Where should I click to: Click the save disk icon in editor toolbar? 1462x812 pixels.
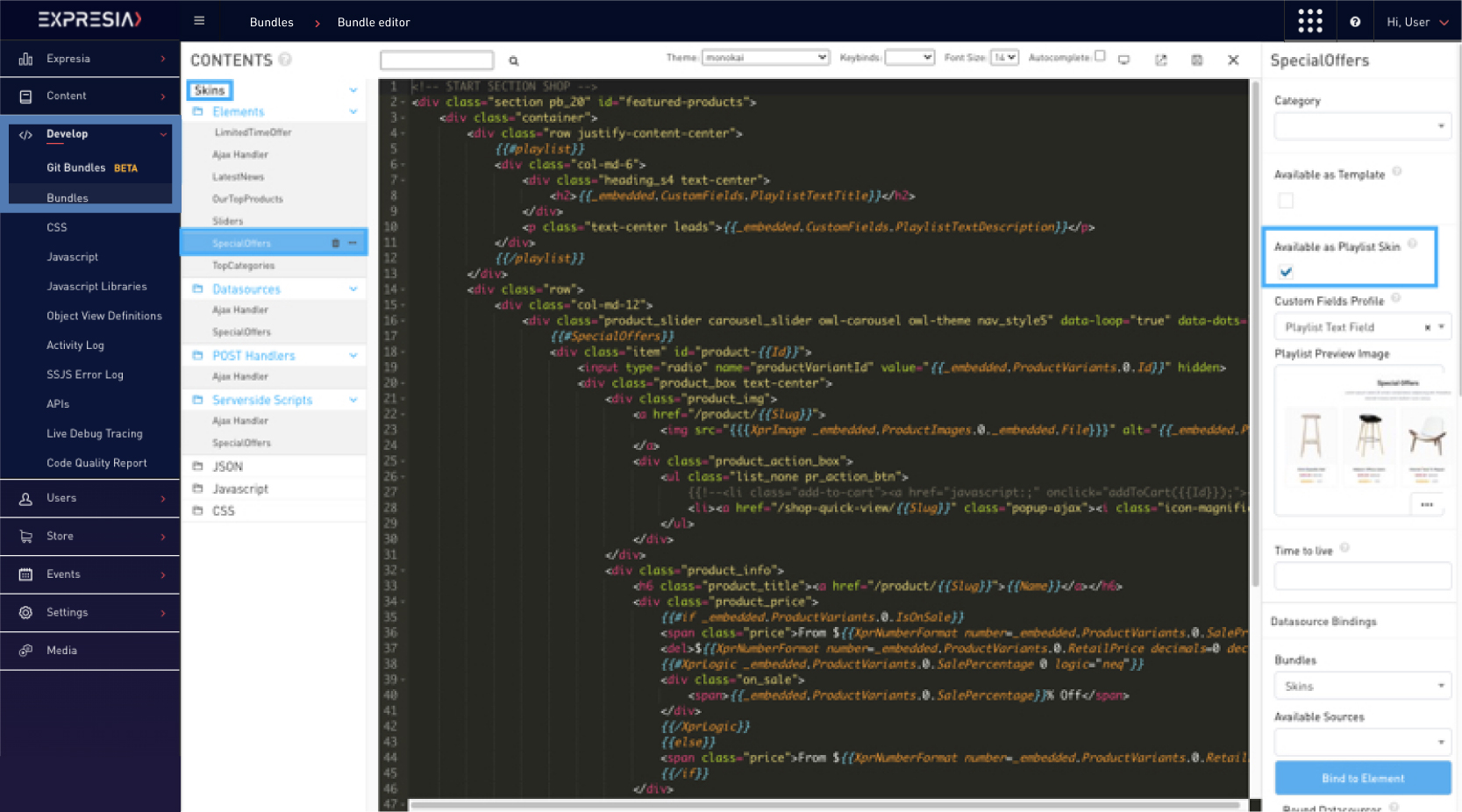[1197, 60]
